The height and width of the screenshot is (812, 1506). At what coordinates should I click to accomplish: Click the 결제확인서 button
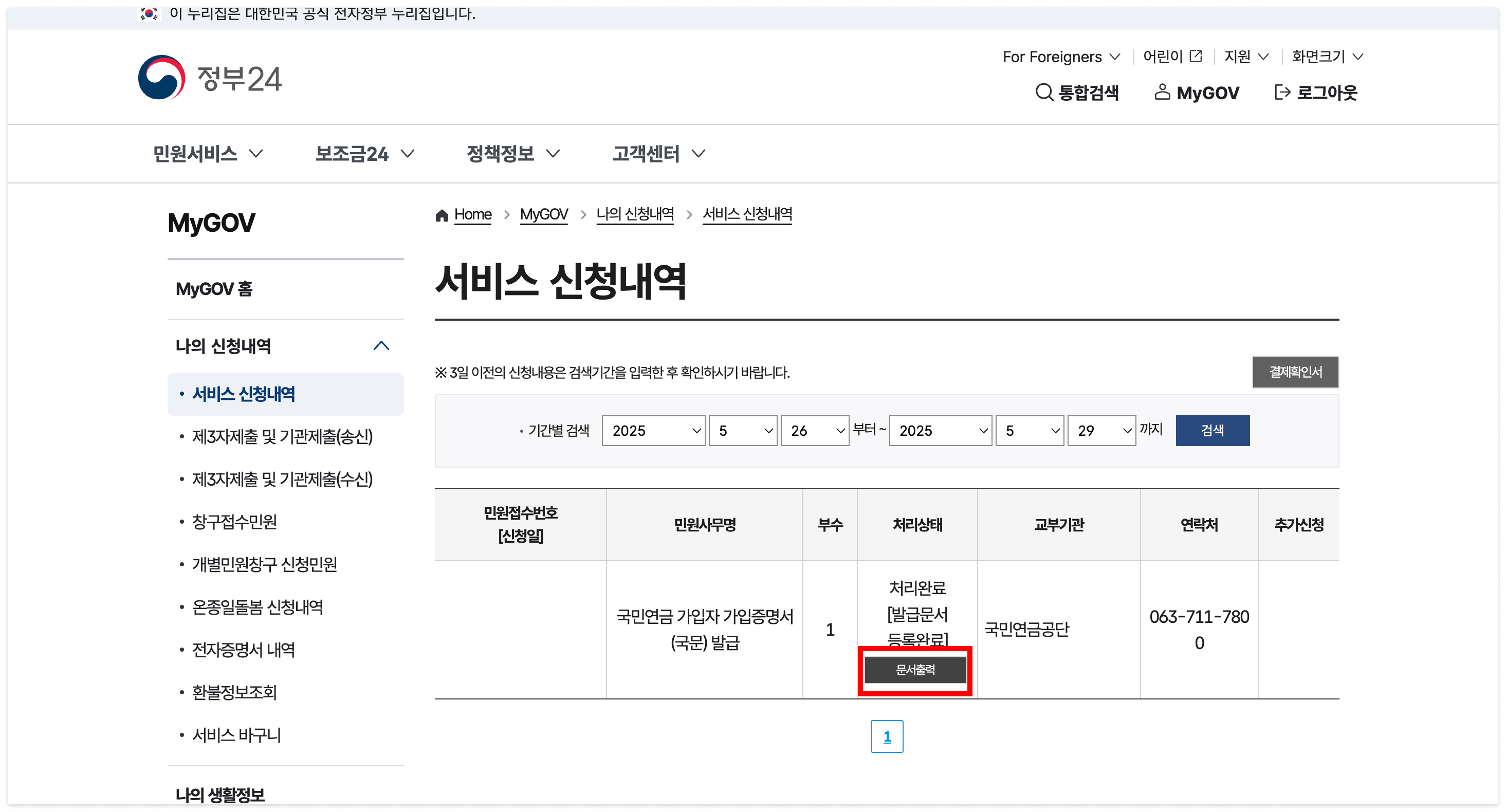tap(1295, 372)
